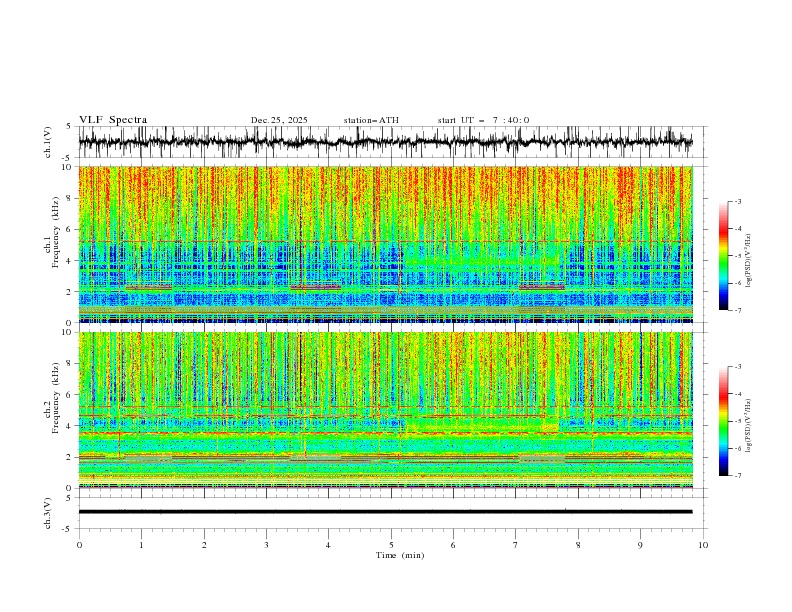Click time axis tick label "9"
Image resolution: width=792 pixels, height=612 pixels.
(x=641, y=545)
